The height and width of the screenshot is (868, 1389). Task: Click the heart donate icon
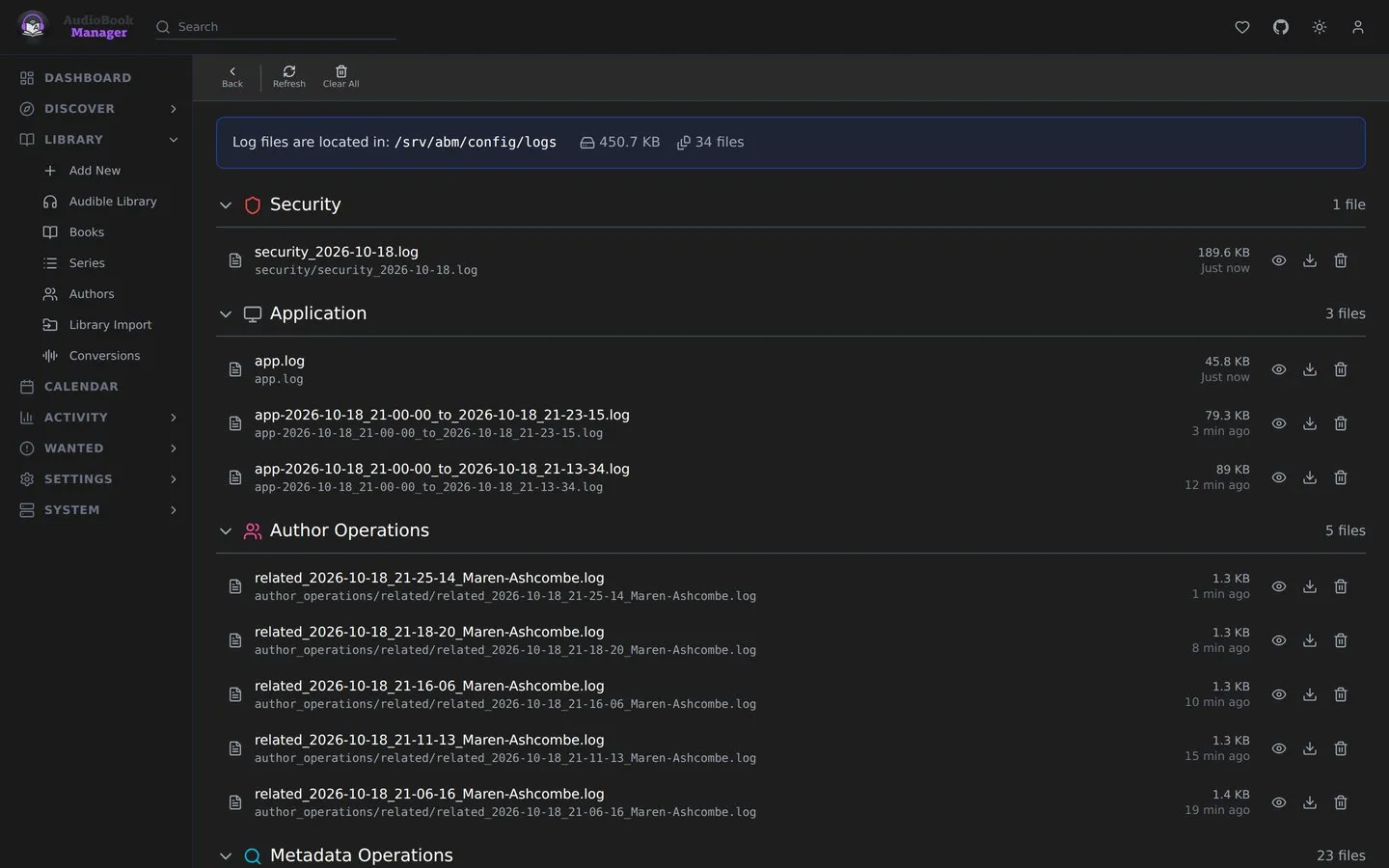tap(1242, 27)
